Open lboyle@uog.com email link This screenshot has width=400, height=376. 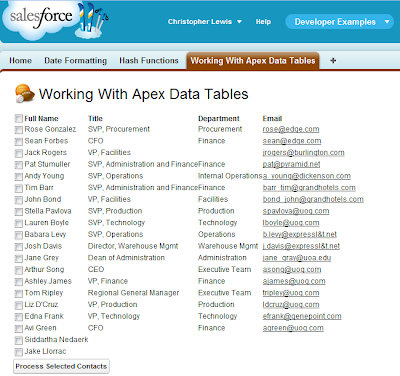[x=291, y=222]
